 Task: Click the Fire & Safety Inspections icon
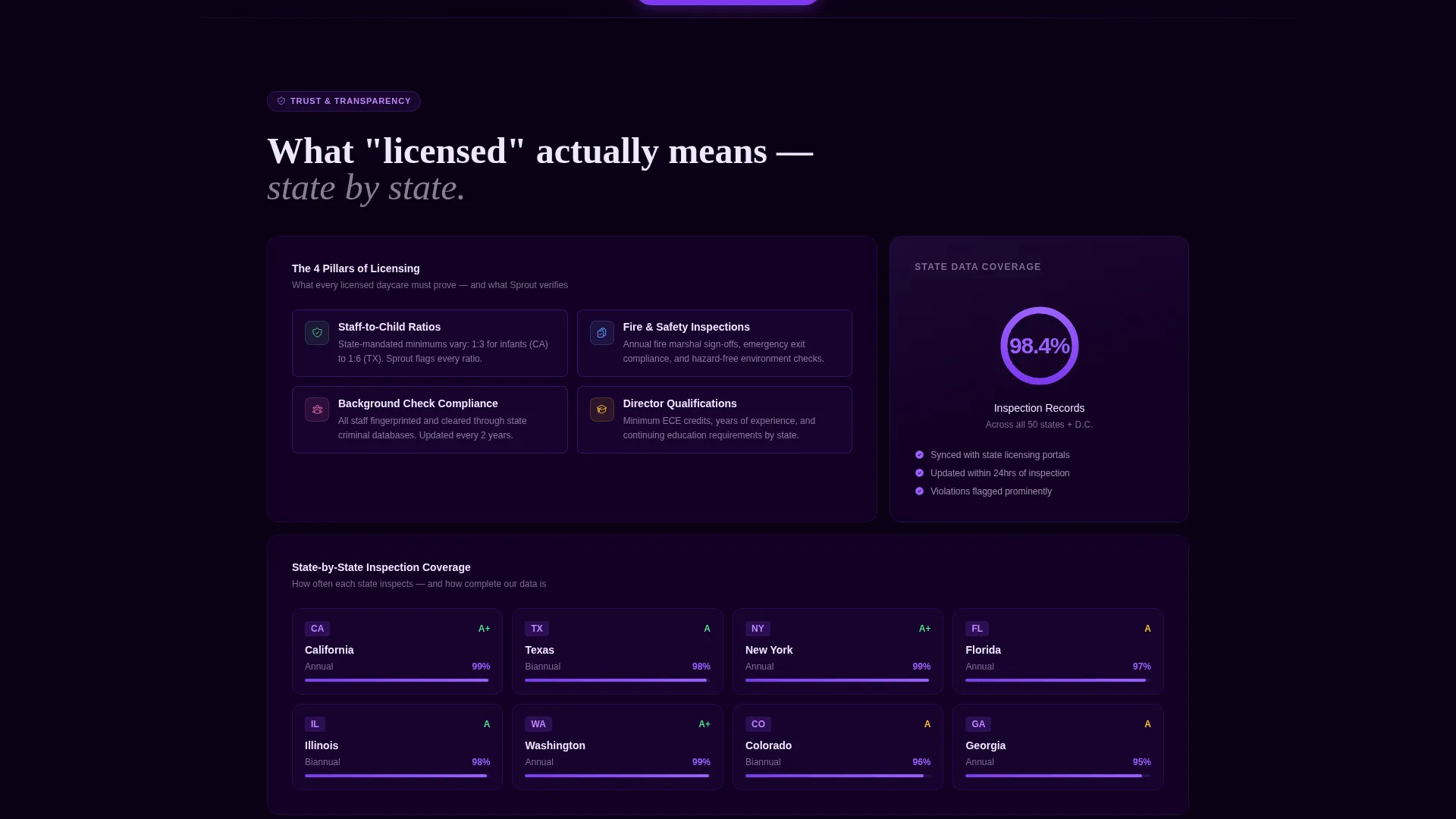[x=602, y=333]
